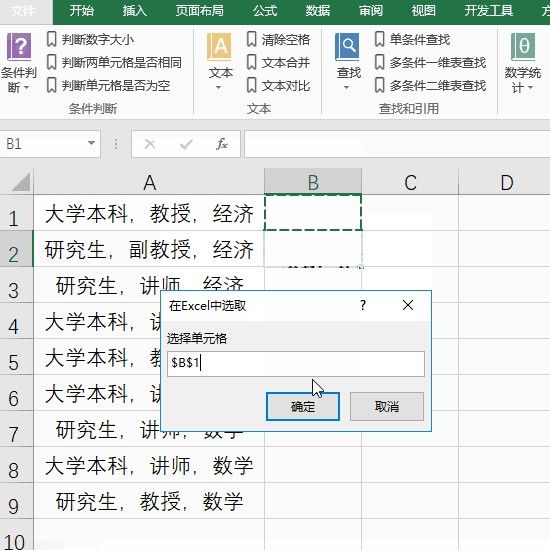Open the 文件 tab
Image resolution: width=550 pixels, height=550 pixels.
click(x=22, y=11)
